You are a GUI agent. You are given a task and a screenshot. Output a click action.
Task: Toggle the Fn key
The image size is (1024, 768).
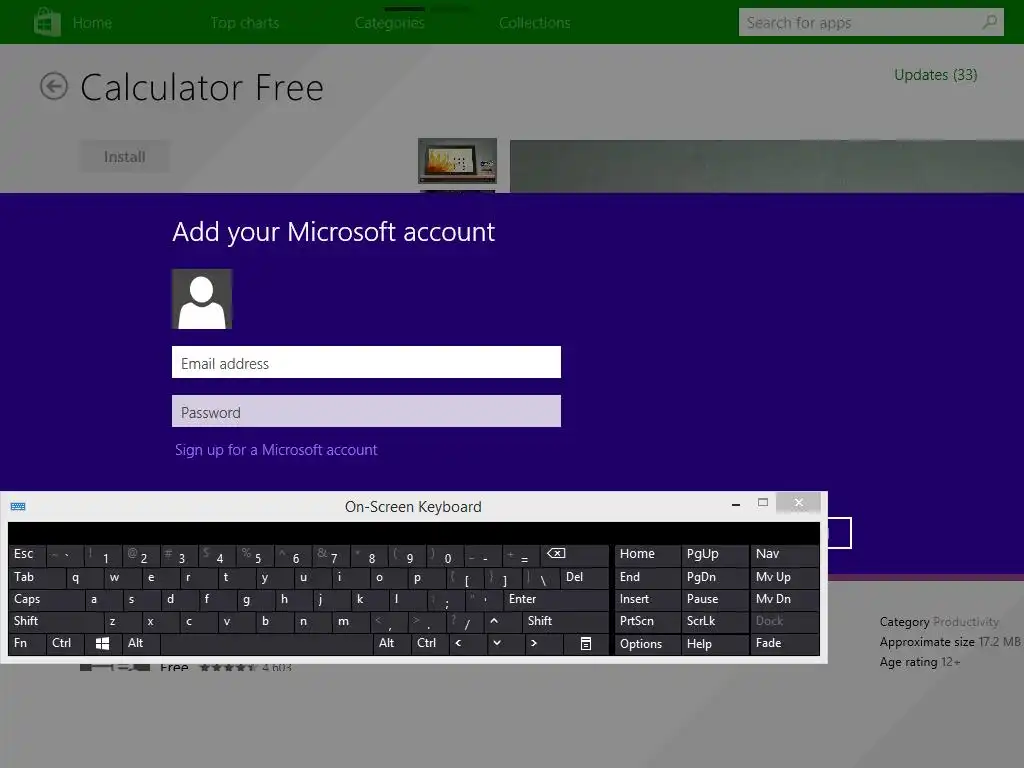[27, 643]
